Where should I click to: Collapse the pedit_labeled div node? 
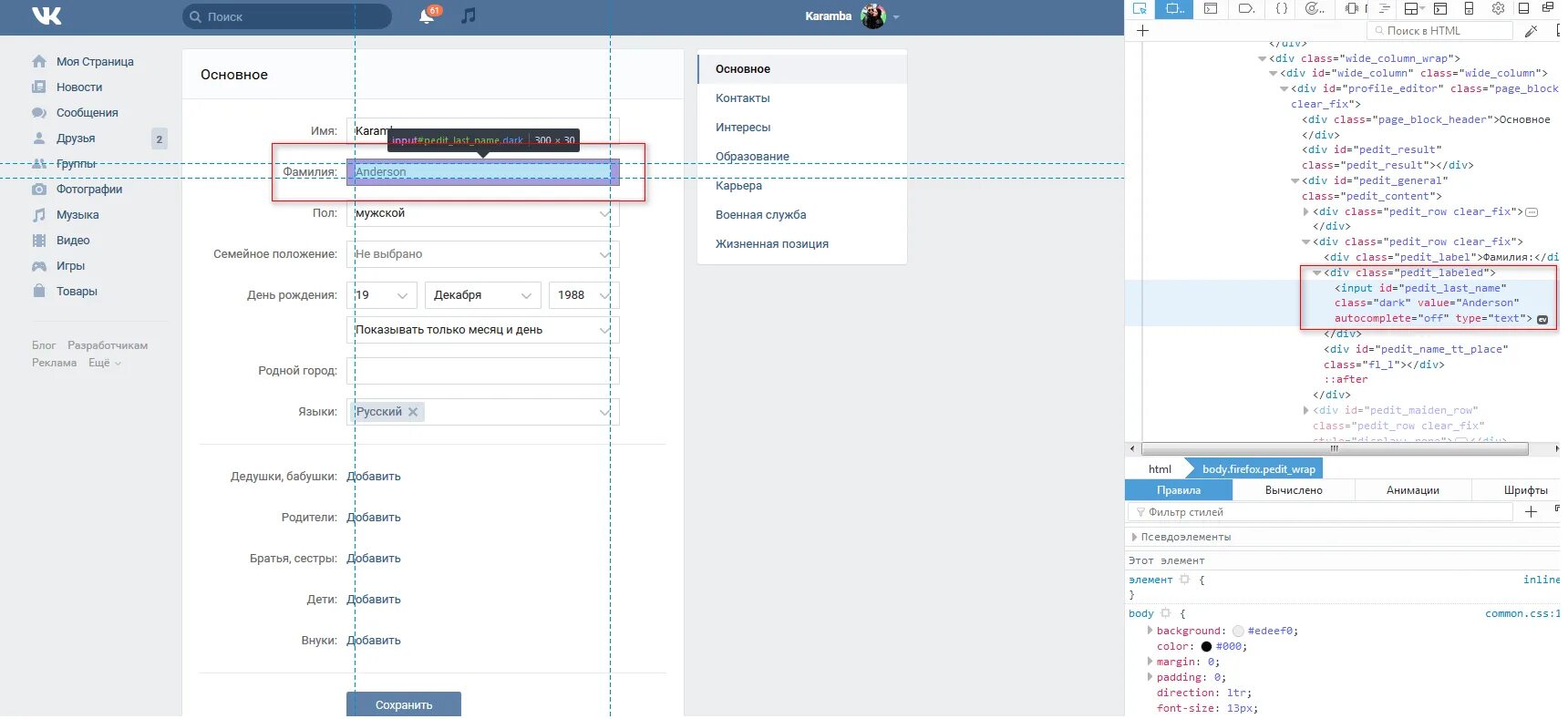pos(1316,272)
